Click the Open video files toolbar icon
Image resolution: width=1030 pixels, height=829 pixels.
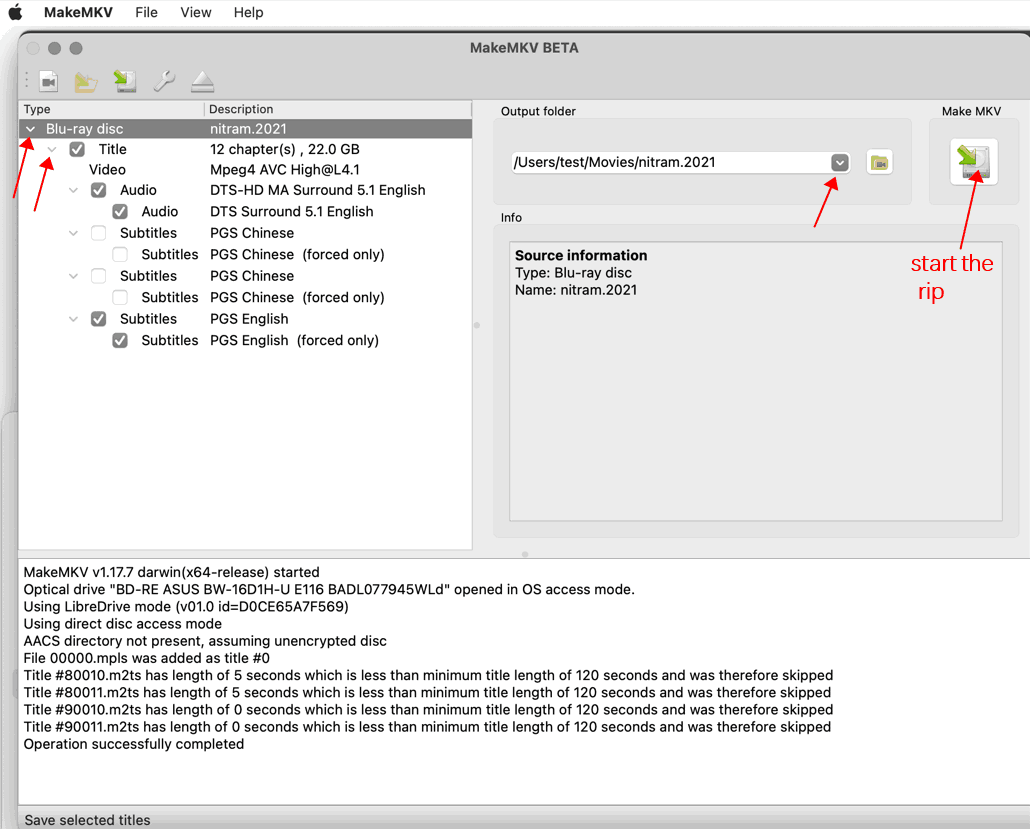48,81
